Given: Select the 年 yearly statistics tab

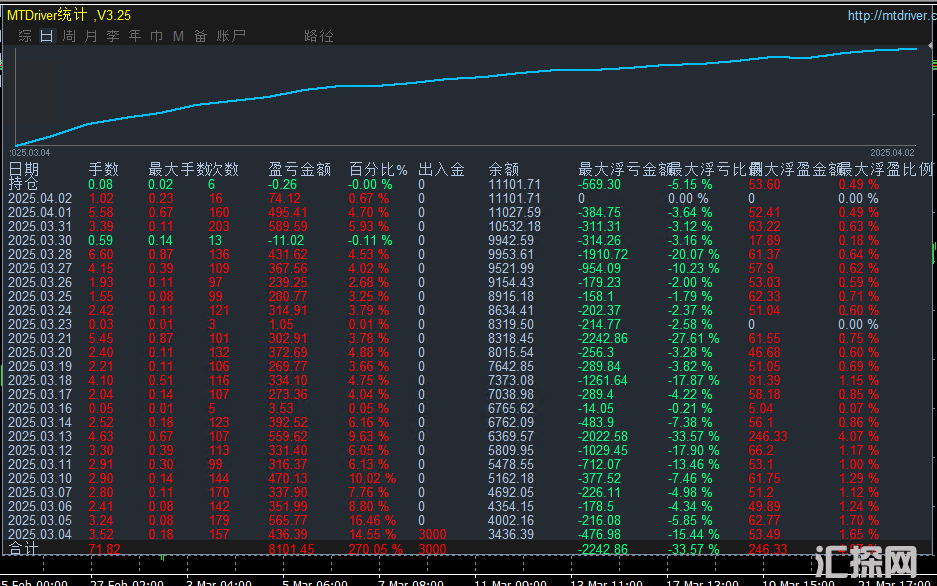Looking at the screenshot, I should [x=135, y=36].
